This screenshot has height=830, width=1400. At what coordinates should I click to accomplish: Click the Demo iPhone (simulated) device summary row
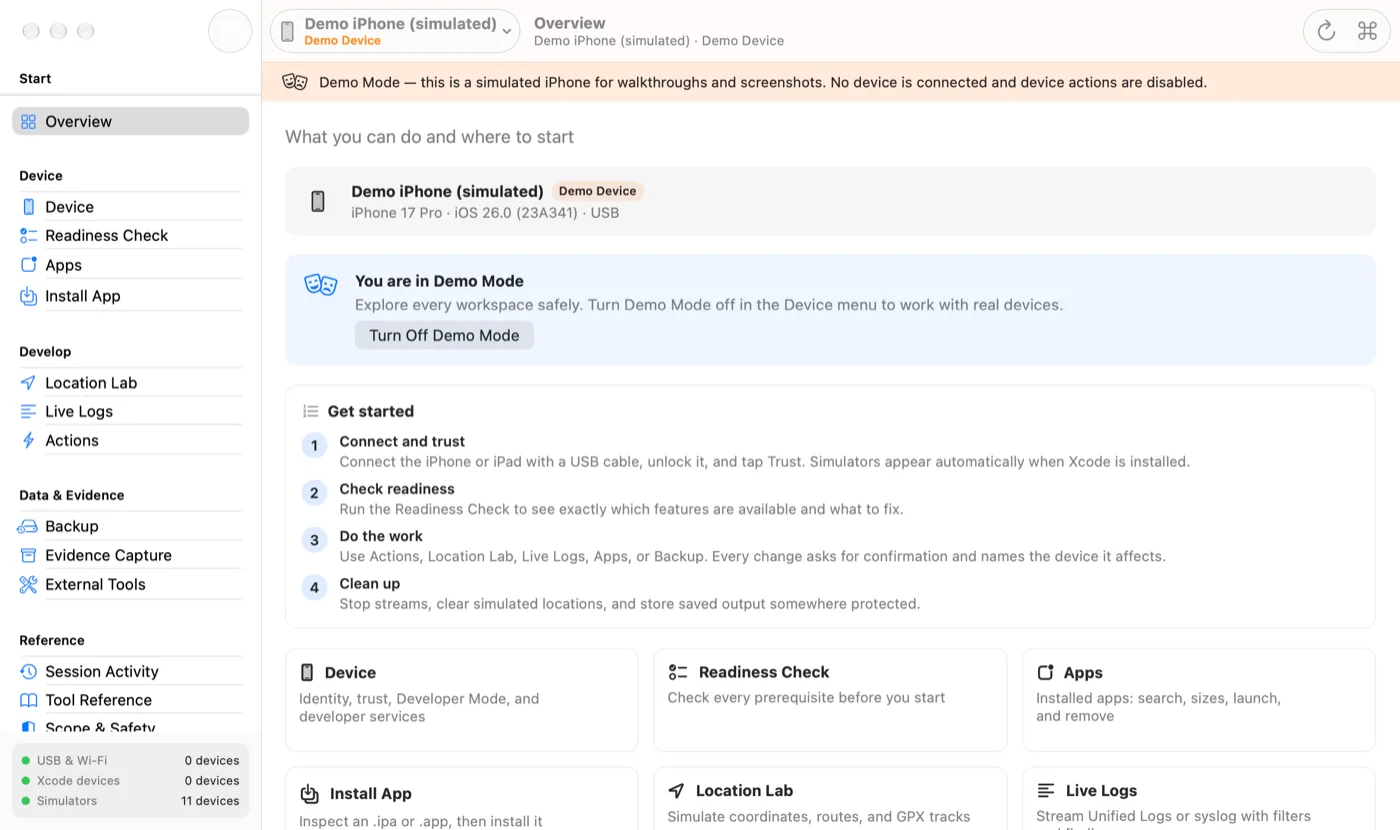click(x=830, y=201)
